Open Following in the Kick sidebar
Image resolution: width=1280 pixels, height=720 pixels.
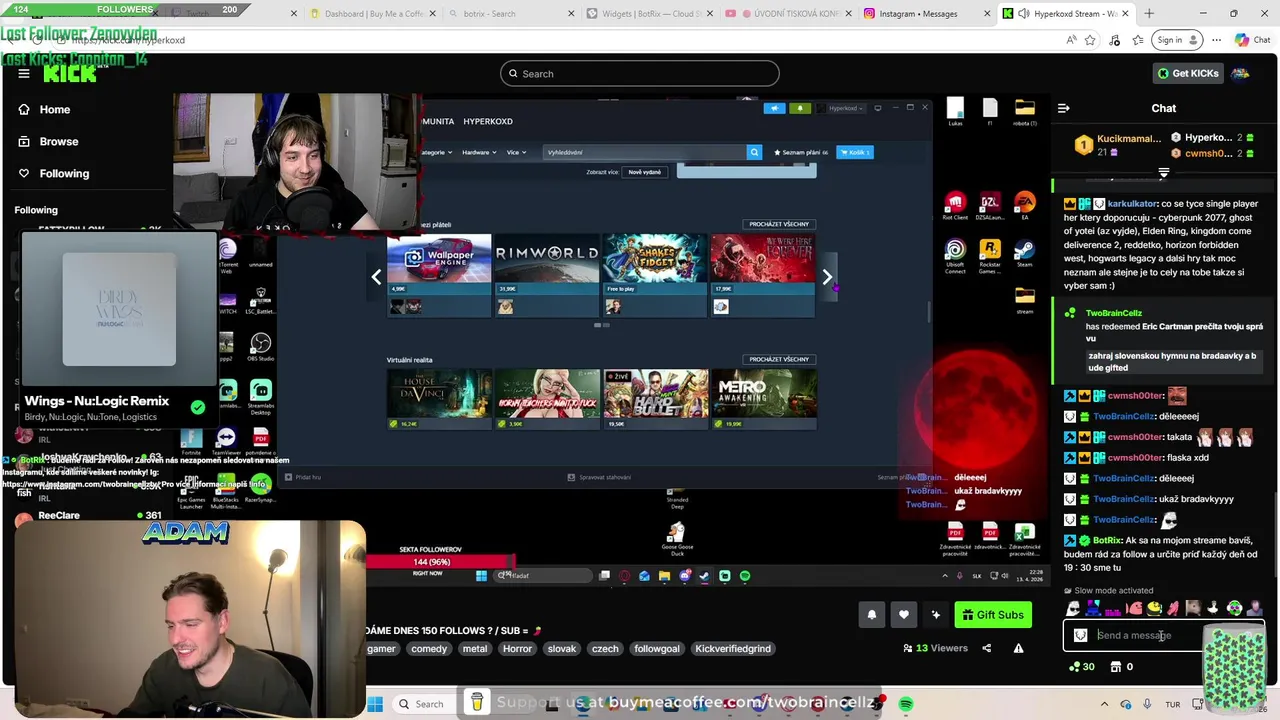pyautogui.click(x=64, y=174)
